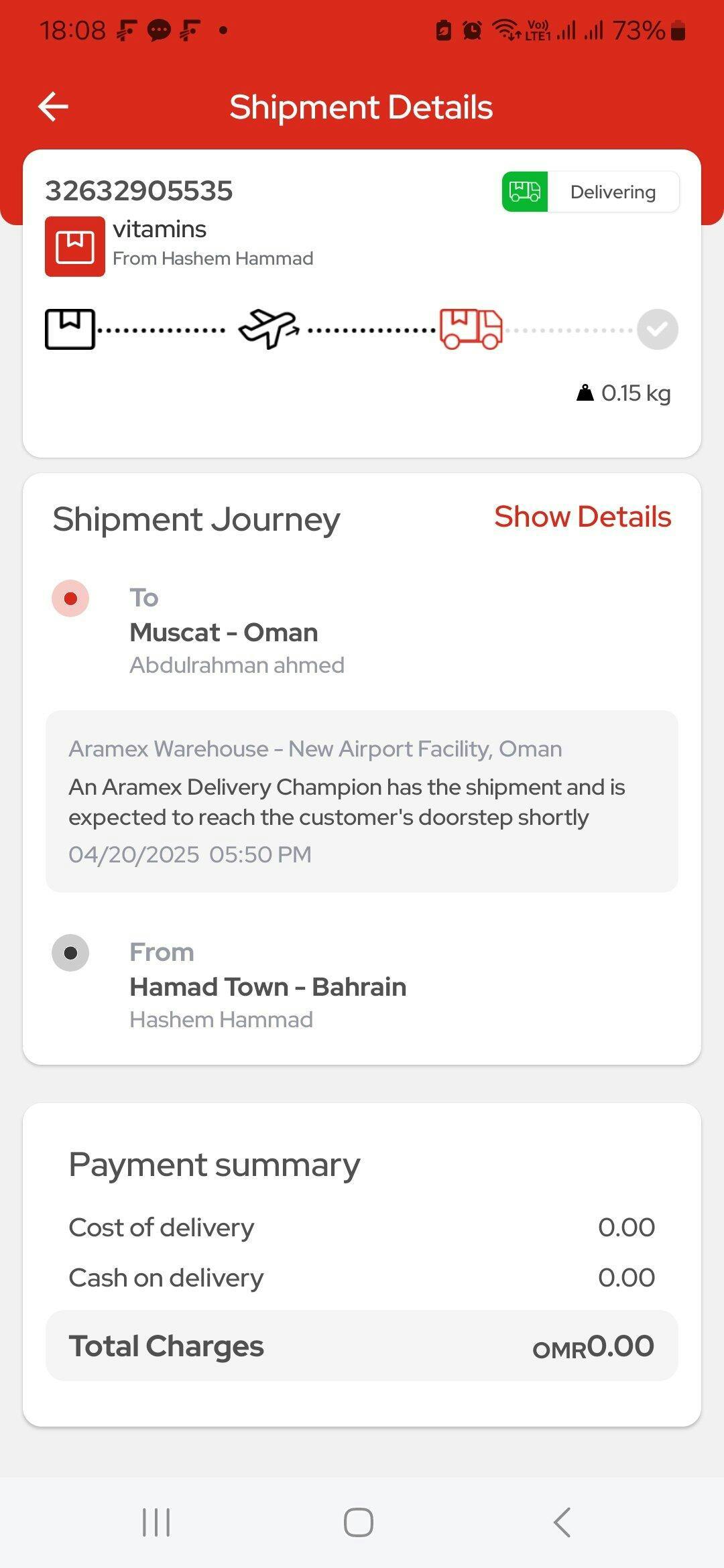
Task: Select the grey origin marker for Hamad Town
Action: (70, 953)
